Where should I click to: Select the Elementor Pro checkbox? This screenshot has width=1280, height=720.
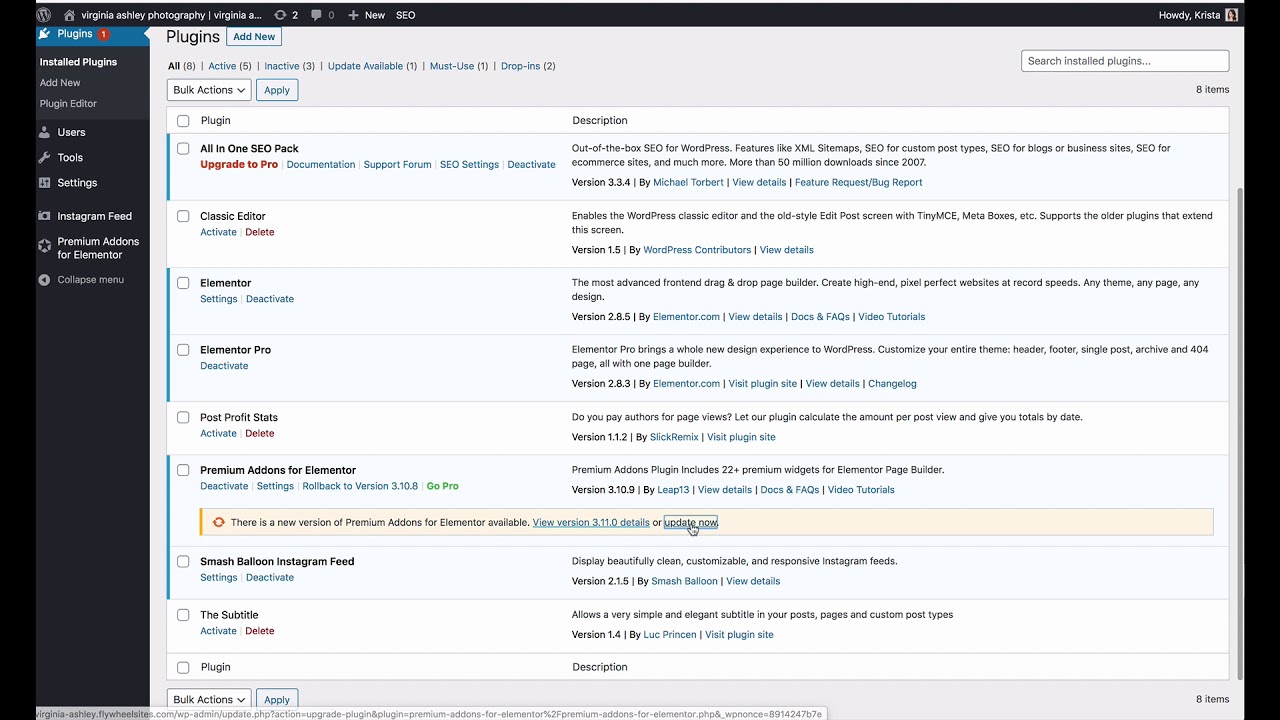[x=183, y=350]
